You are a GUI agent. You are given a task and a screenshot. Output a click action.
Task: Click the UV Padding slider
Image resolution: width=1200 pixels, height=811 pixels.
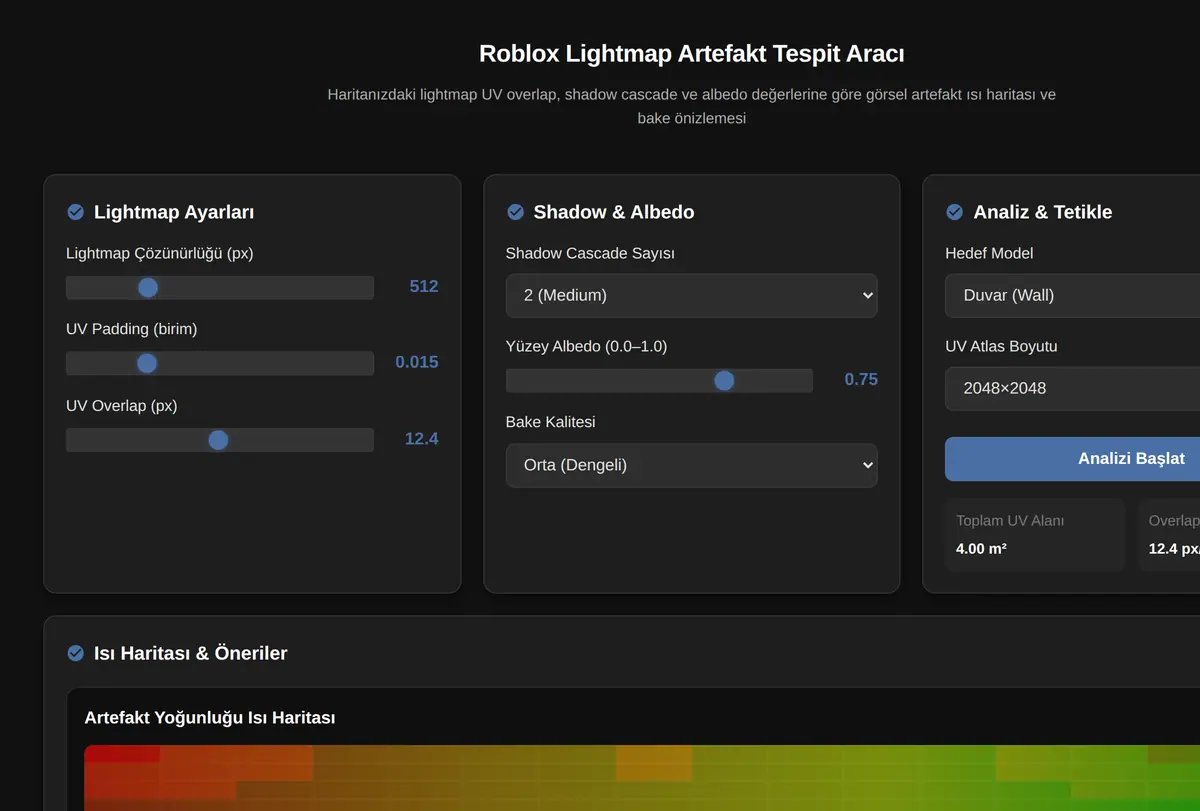(220, 363)
